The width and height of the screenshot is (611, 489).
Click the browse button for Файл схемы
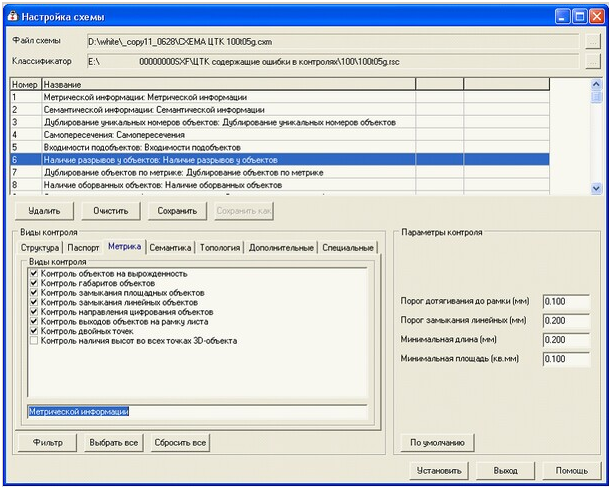point(594,41)
